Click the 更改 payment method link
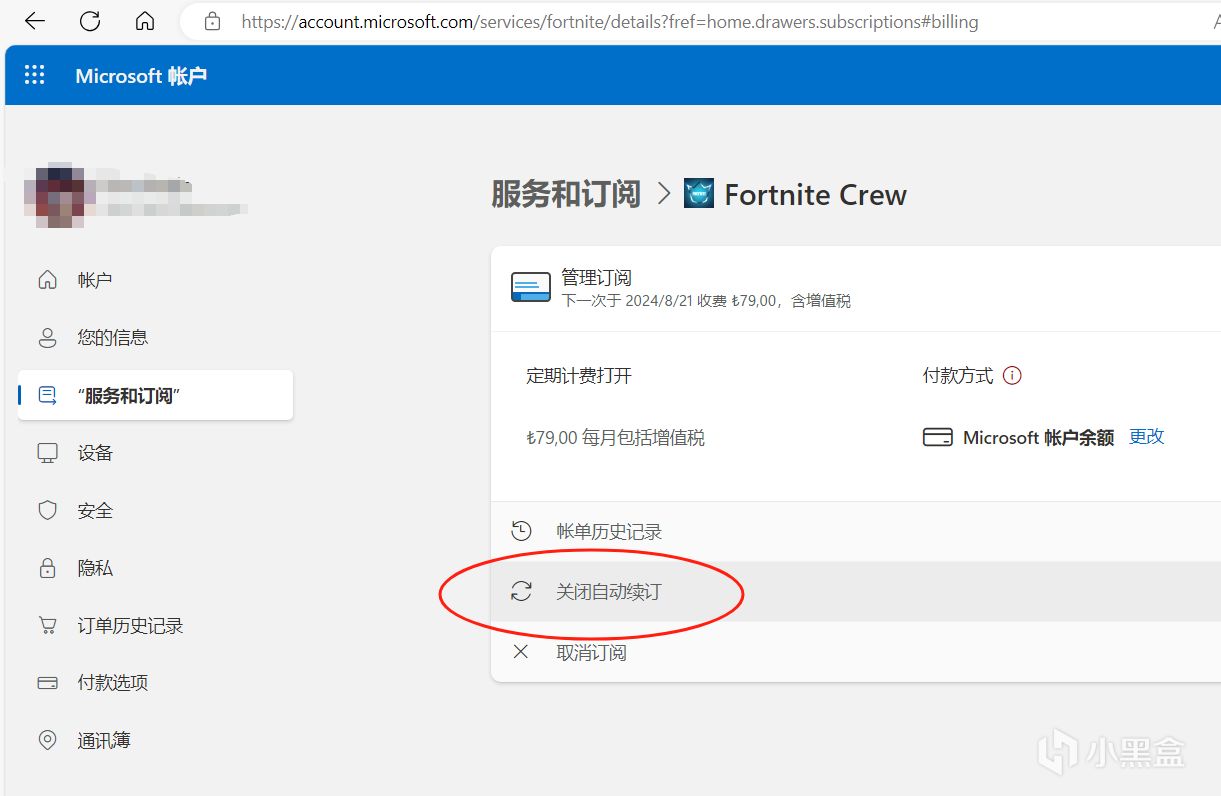 tap(1146, 436)
